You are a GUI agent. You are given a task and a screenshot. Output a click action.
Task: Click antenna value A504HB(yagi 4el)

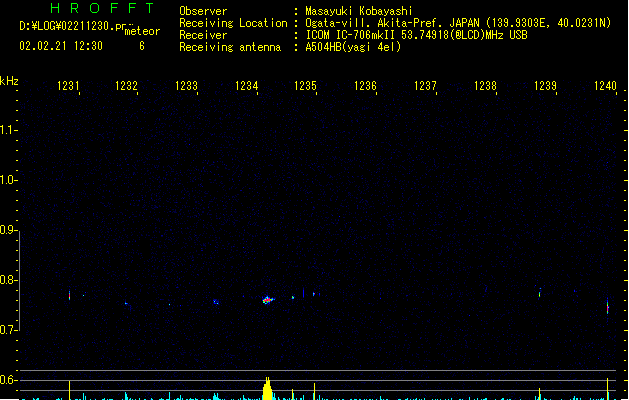coord(353,47)
